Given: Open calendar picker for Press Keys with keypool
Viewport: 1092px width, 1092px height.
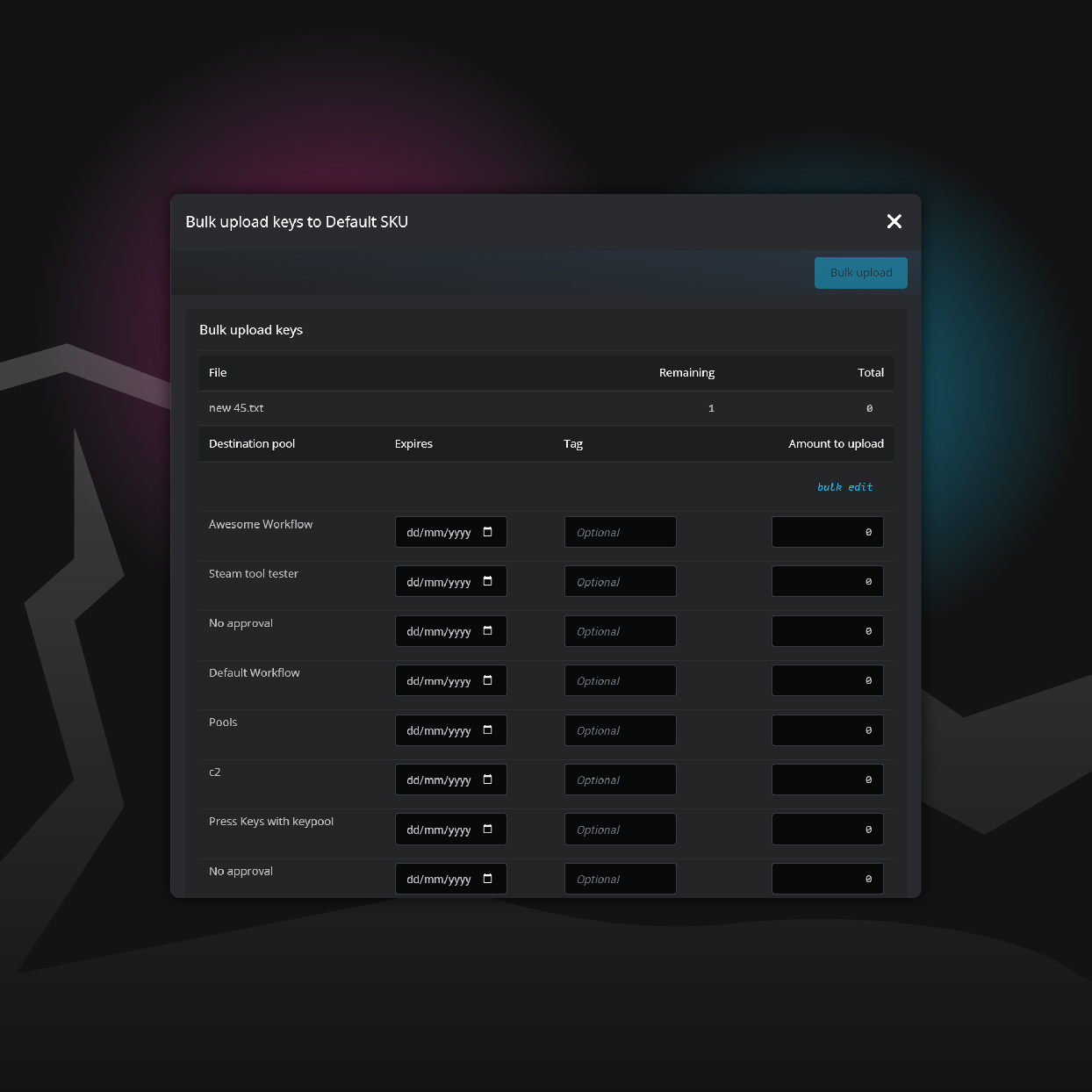Looking at the screenshot, I should [488, 830].
